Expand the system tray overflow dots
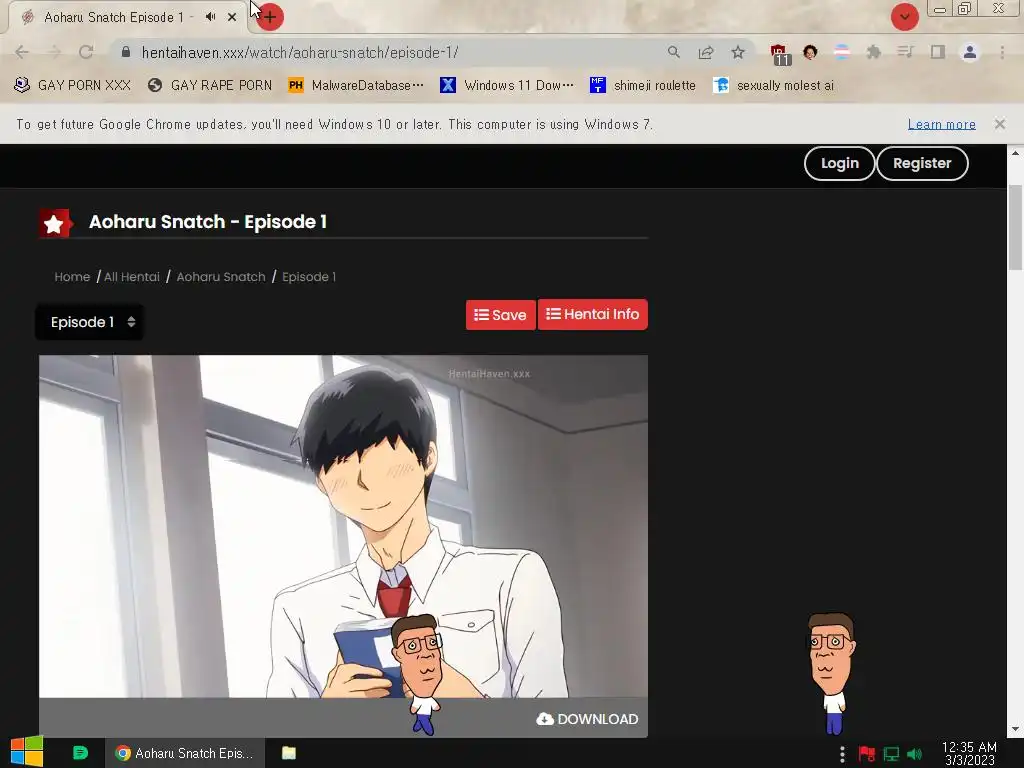1024x768 pixels. (x=842, y=754)
